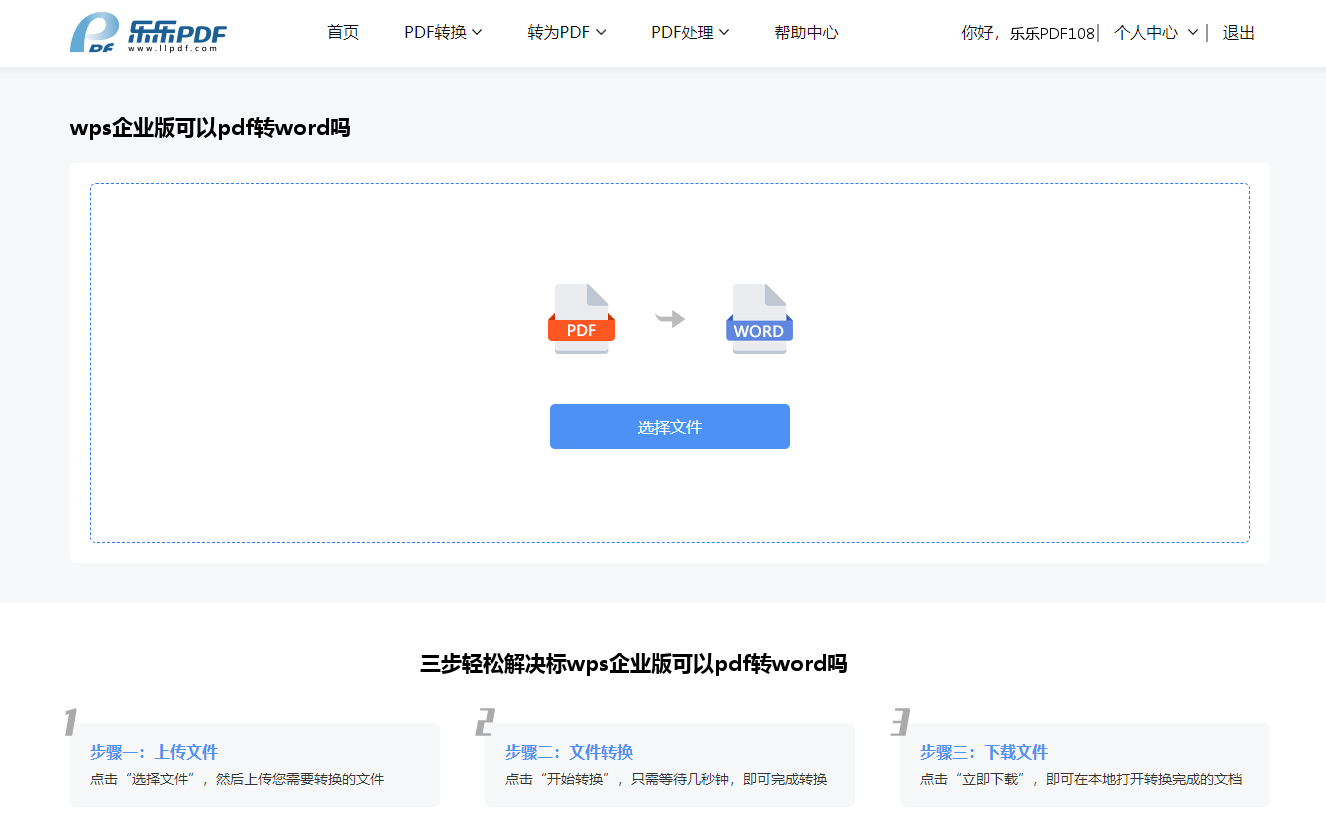Click the gray conversion arrow icon
1326x833 pixels.
(x=670, y=319)
